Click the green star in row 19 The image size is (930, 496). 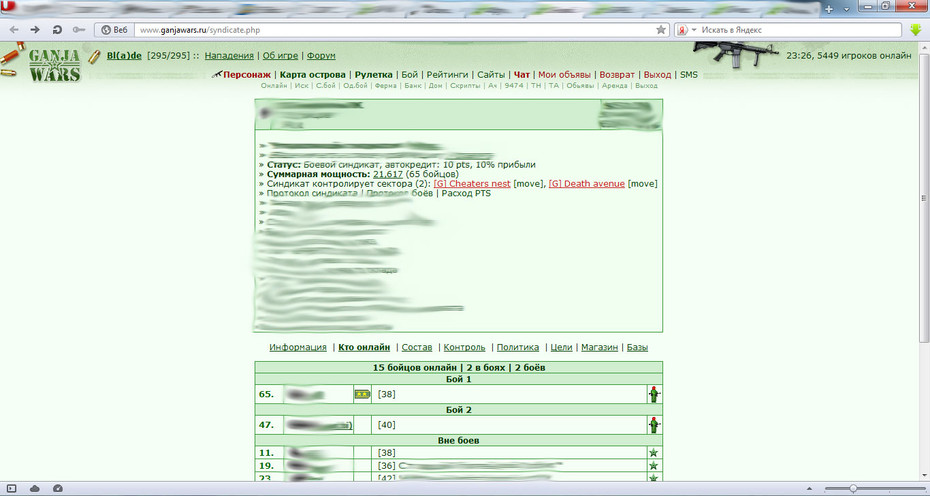(x=654, y=466)
